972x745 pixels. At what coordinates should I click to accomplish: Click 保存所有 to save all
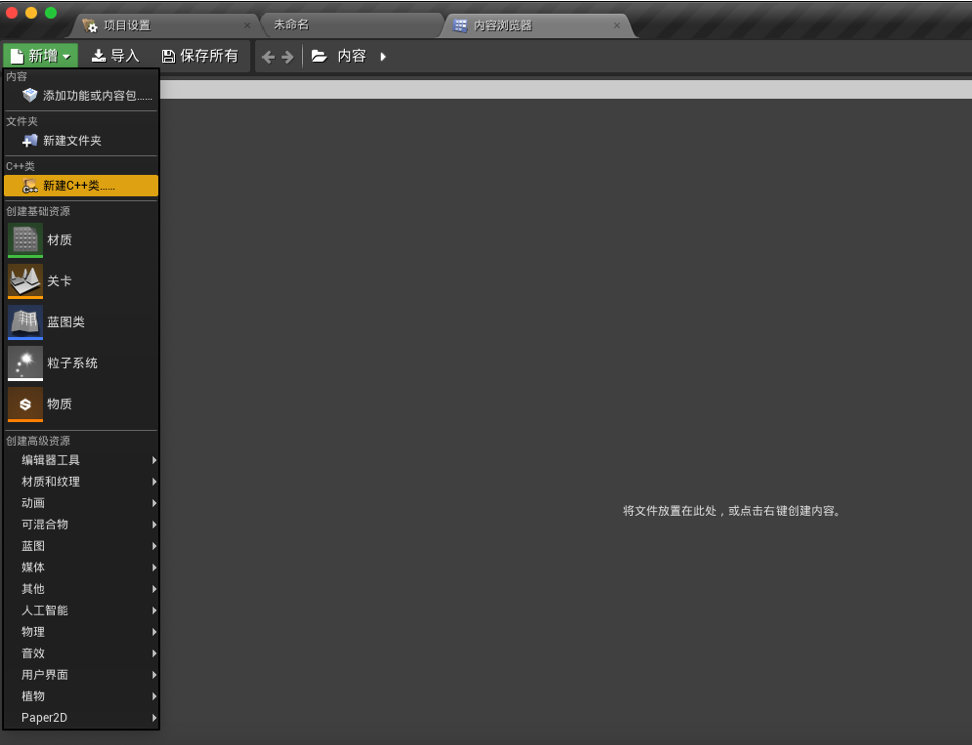point(200,56)
